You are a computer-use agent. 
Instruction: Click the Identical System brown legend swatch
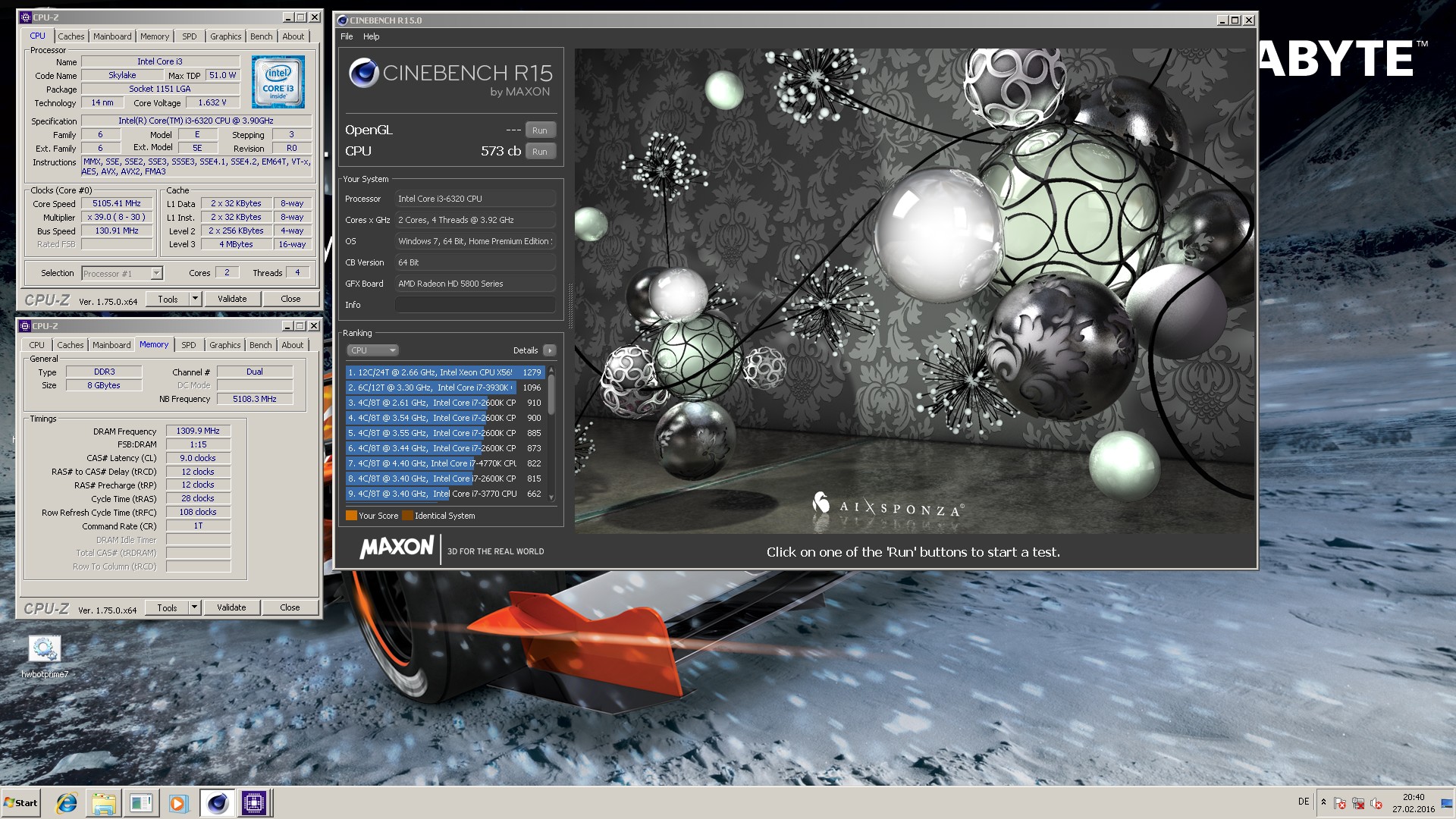pyautogui.click(x=407, y=516)
